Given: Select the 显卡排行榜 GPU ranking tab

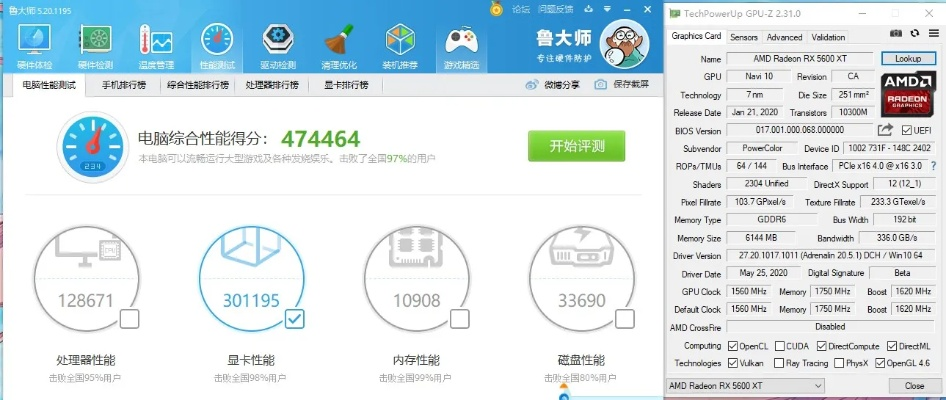Looking at the screenshot, I should point(345,85).
